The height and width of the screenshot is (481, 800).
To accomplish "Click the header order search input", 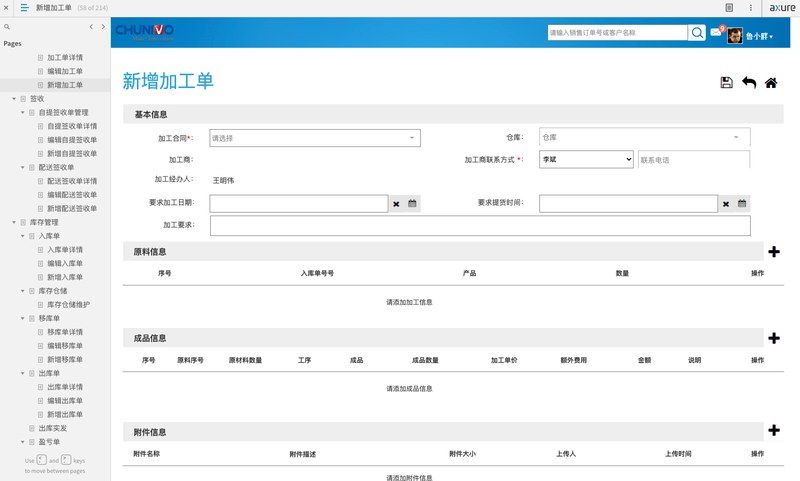I will pos(617,33).
